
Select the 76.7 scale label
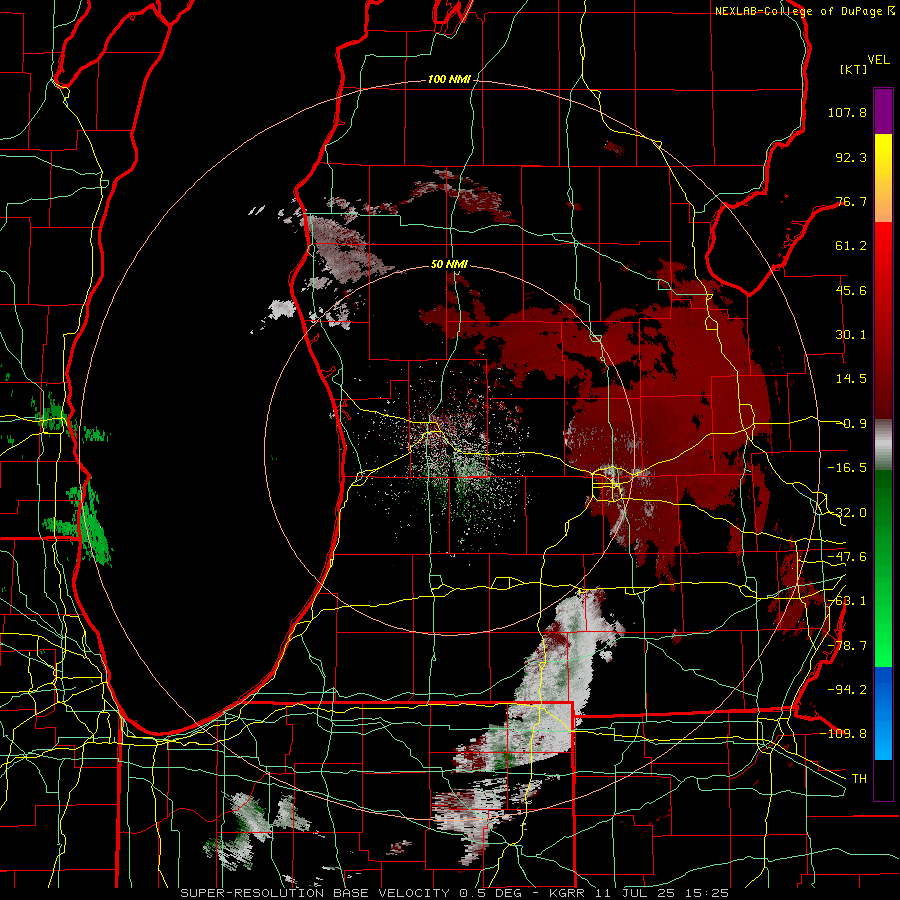851,201
